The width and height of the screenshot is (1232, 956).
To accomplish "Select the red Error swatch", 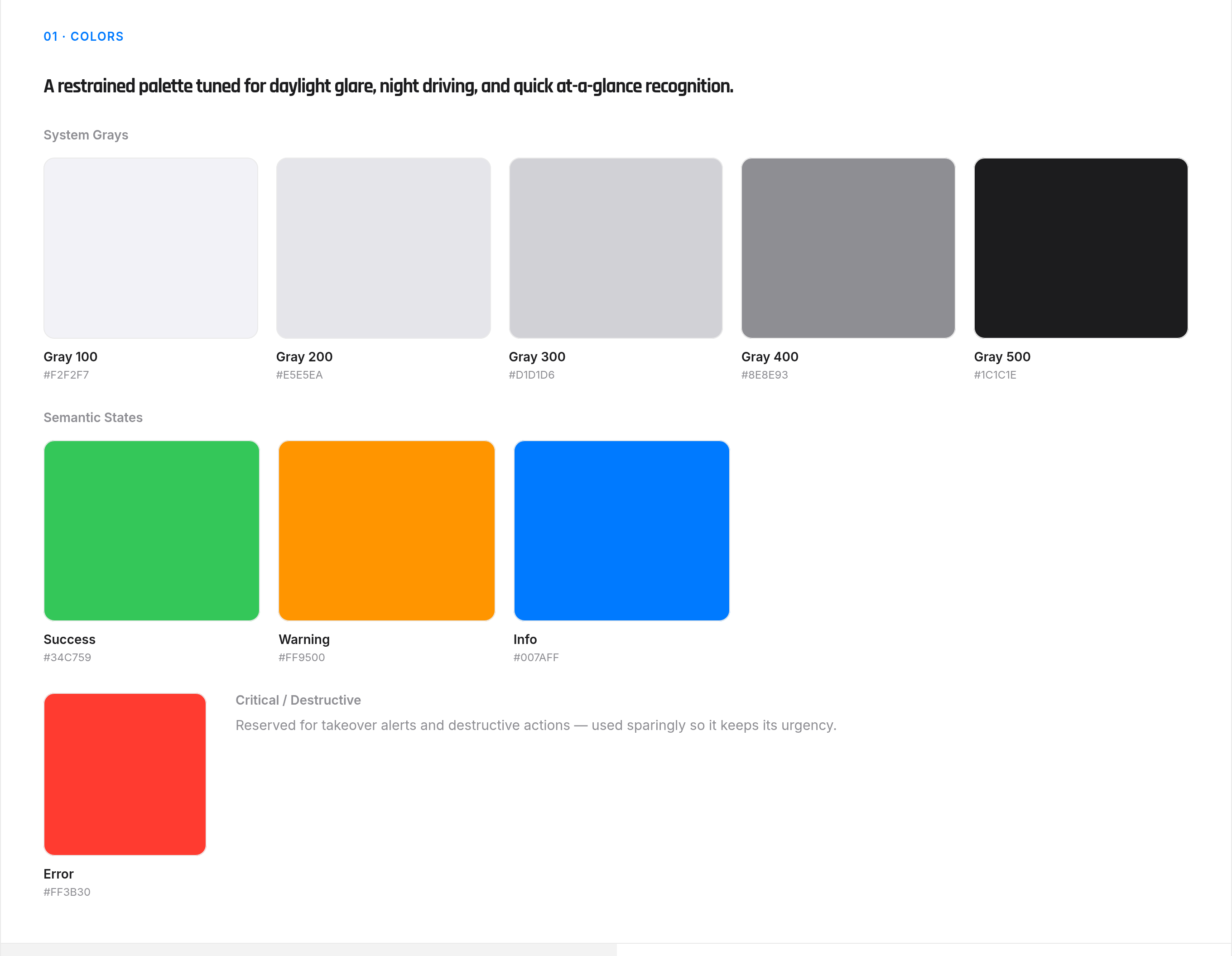I will [x=125, y=774].
